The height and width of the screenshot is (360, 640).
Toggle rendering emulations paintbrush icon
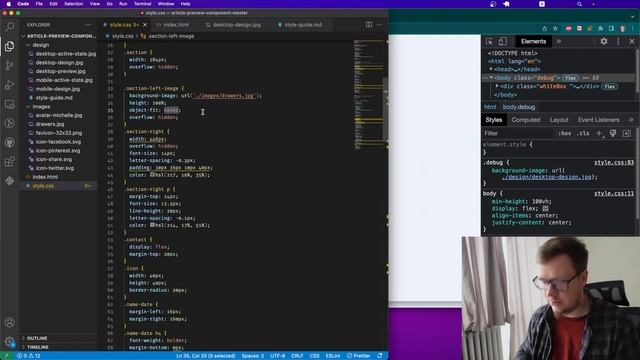click(613, 133)
